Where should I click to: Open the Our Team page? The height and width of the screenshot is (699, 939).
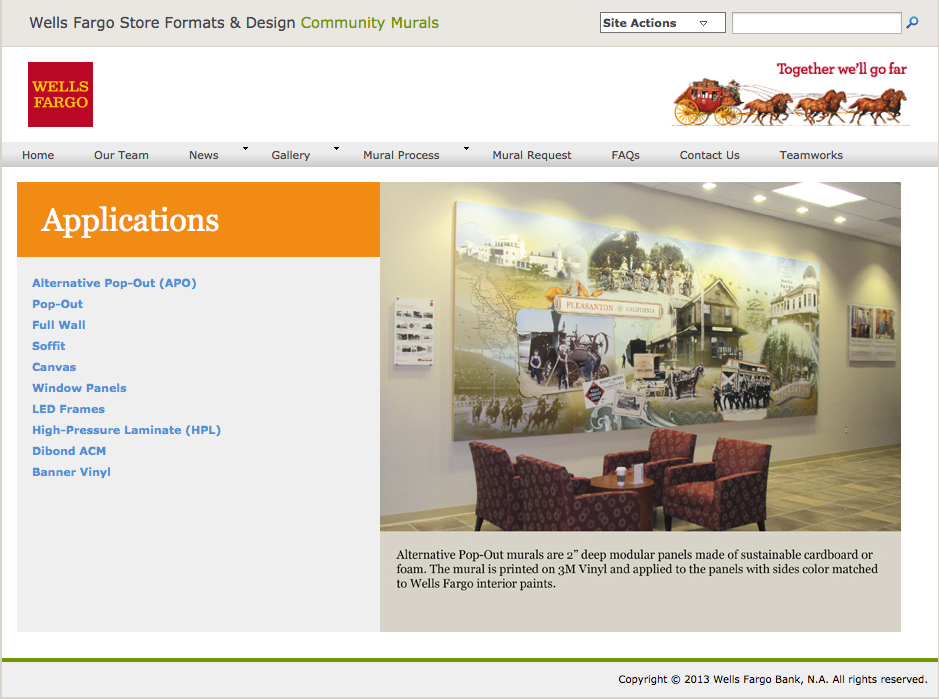click(122, 155)
